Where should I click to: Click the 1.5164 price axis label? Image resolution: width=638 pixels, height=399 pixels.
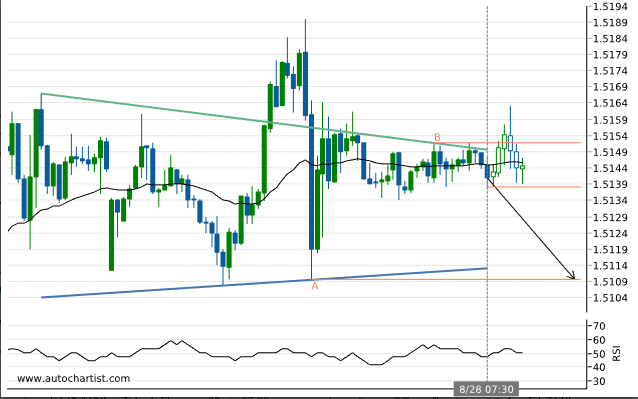pyautogui.click(x=610, y=103)
